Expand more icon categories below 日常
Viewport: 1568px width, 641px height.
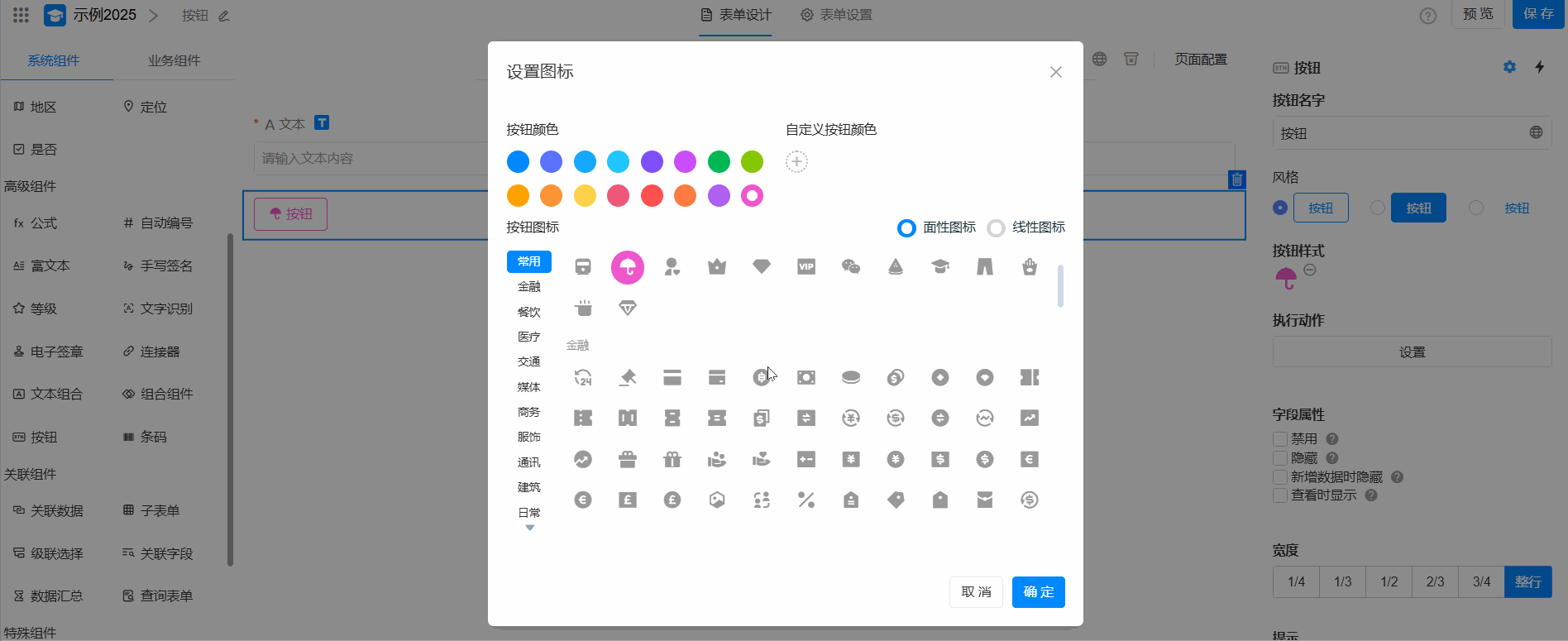click(x=530, y=528)
